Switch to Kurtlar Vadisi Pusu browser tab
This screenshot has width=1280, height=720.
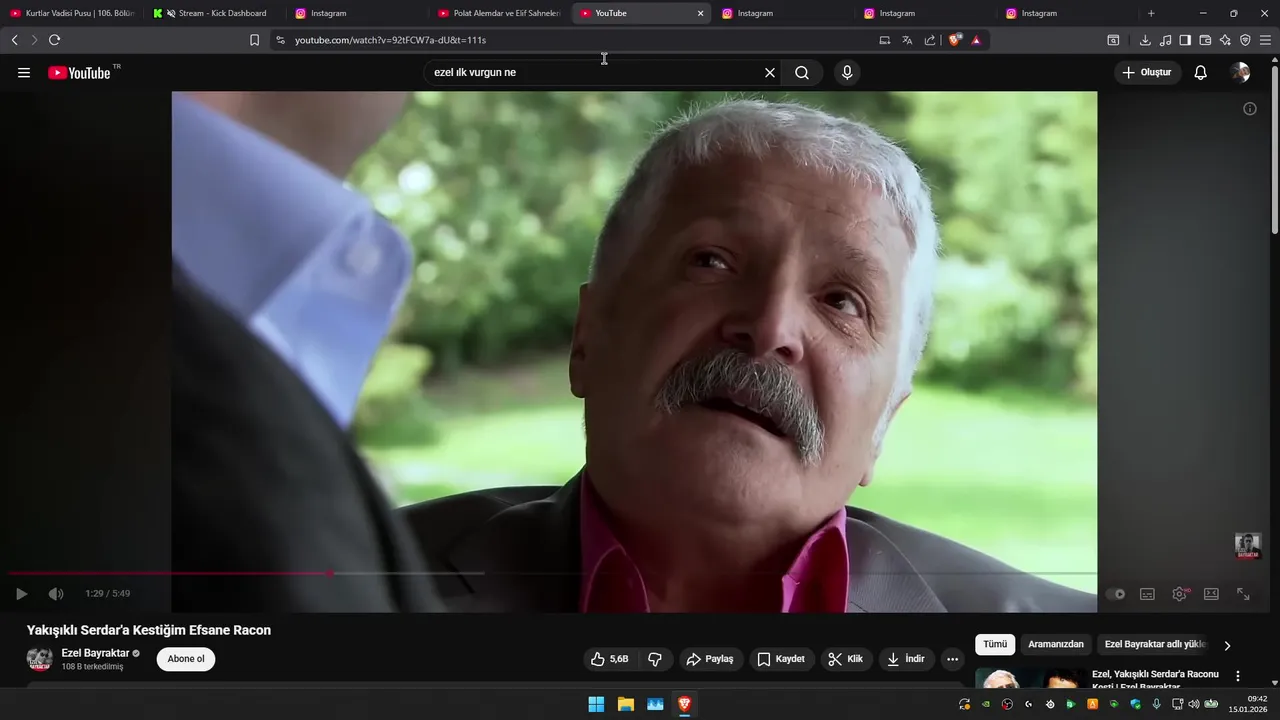[x=72, y=13]
